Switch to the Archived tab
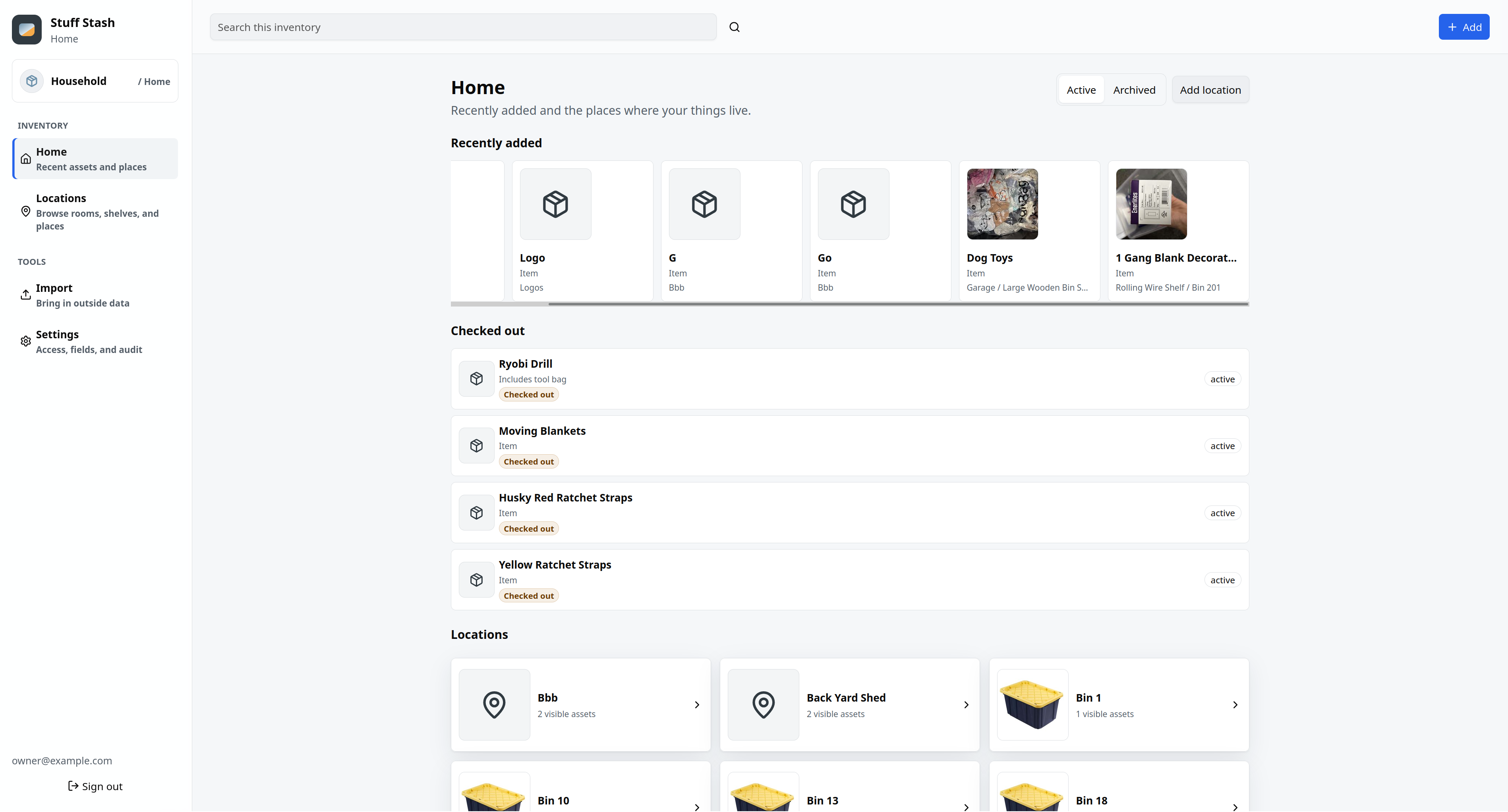 [x=1134, y=89]
